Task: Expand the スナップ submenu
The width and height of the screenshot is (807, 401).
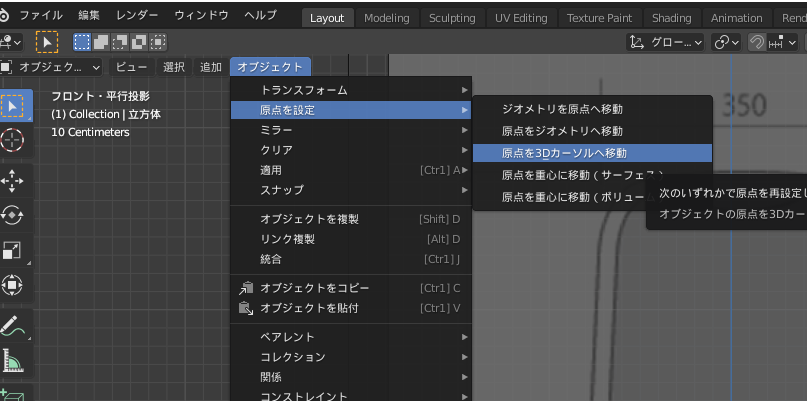Action: (350, 190)
